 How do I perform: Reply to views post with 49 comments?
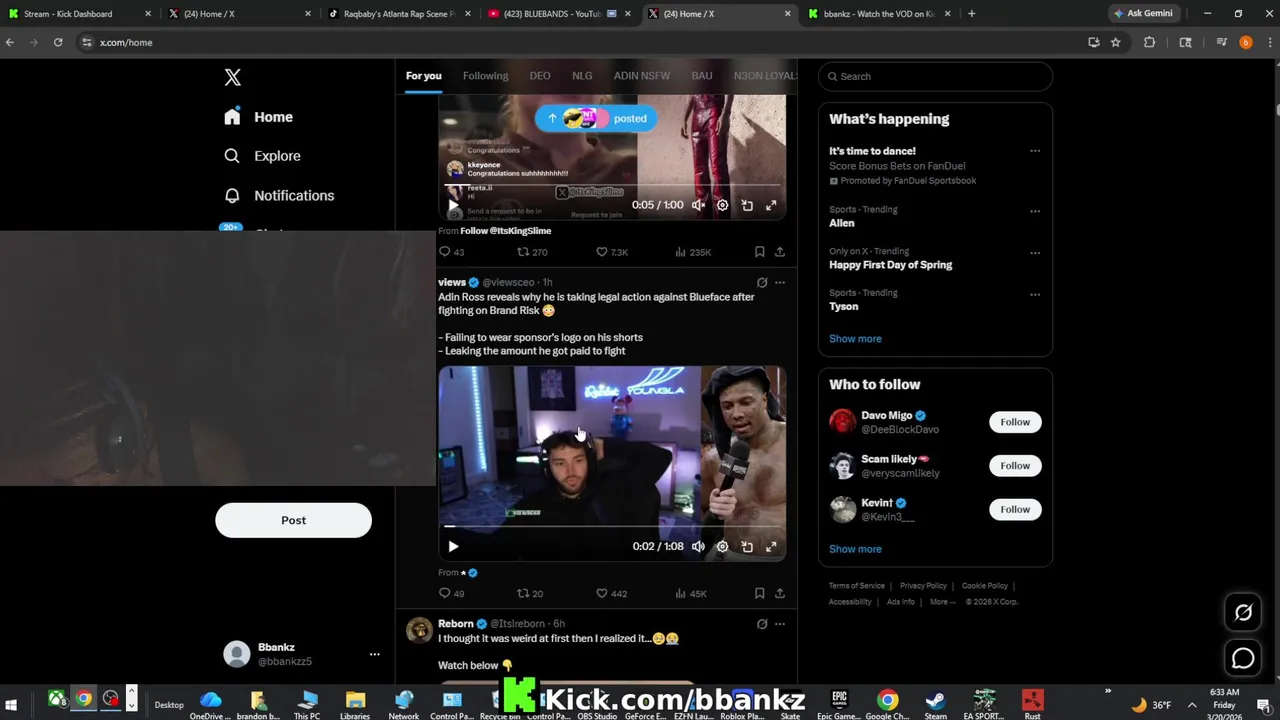(x=451, y=593)
